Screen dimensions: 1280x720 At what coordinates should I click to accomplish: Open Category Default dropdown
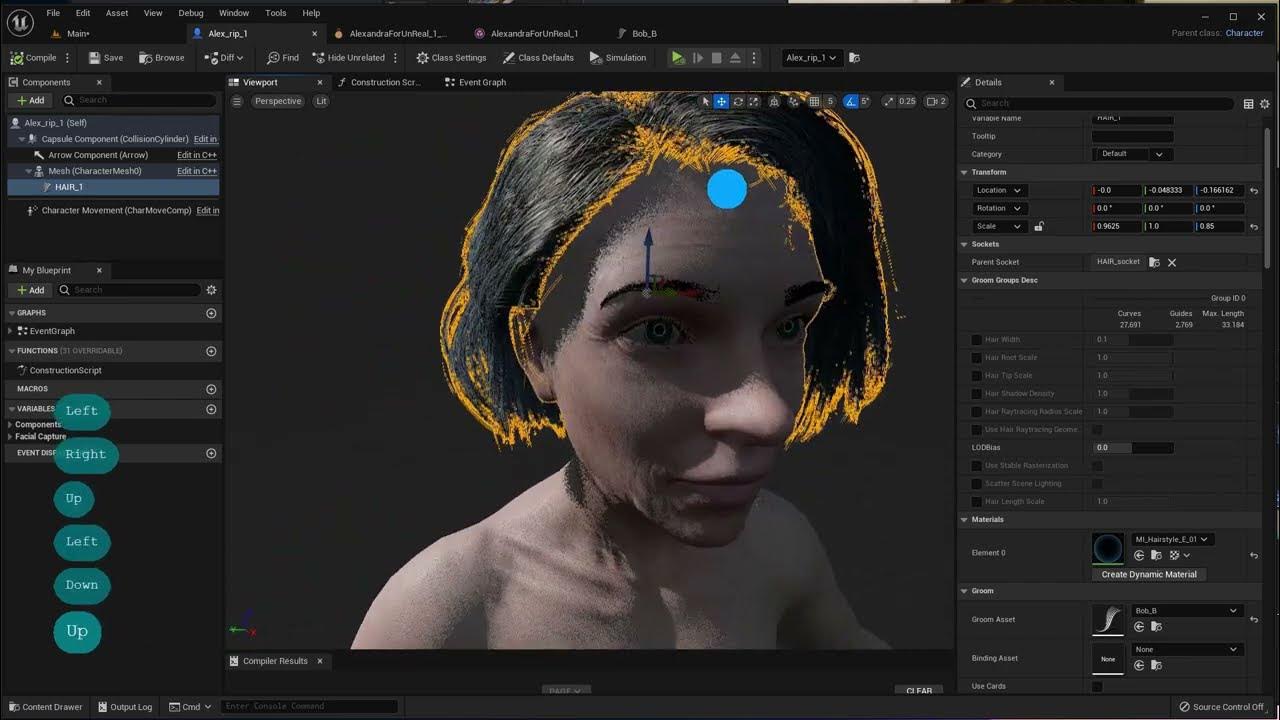[1133, 154]
